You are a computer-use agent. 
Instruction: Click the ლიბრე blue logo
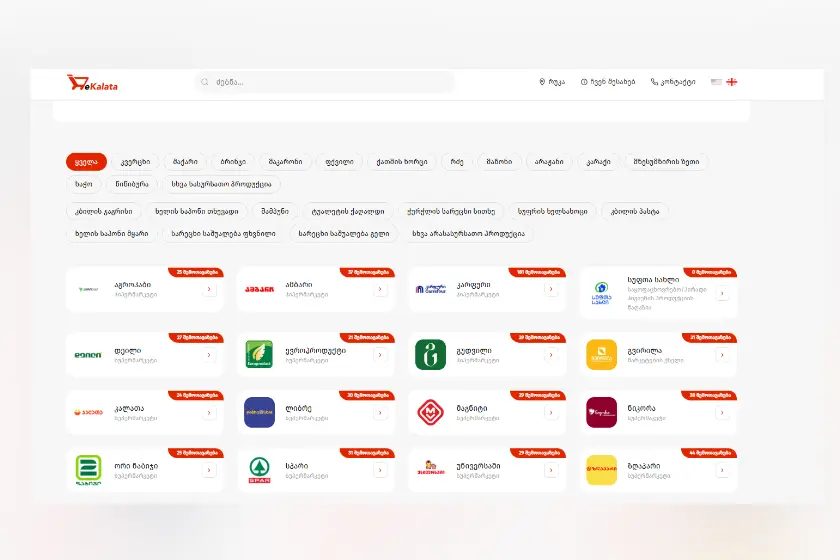[x=259, y=413]
